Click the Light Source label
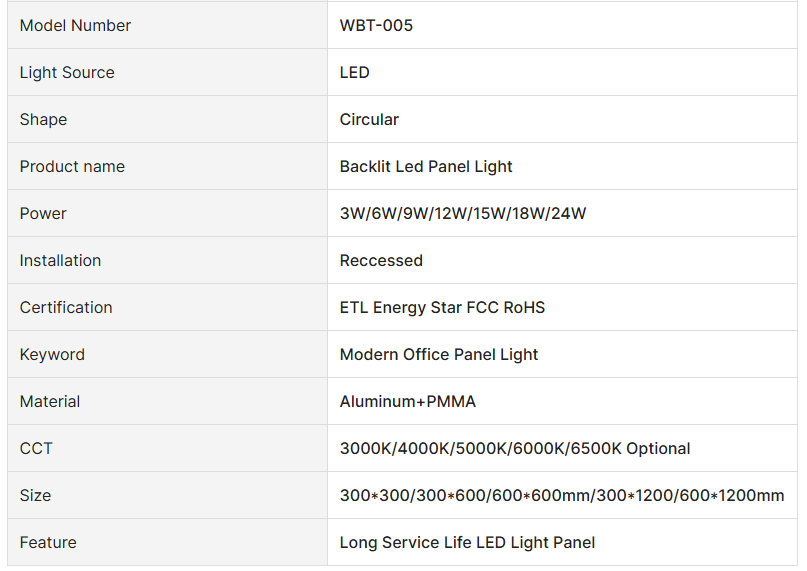807x571 pixels. (67, 72)
